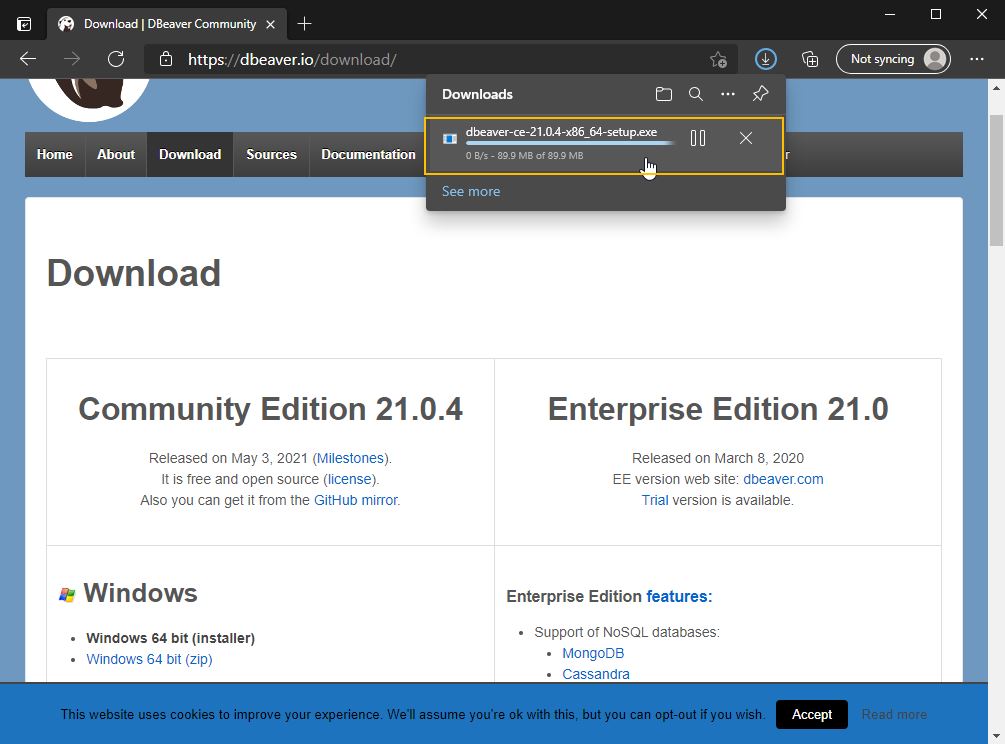The width and height of the screenshot is (1005, 744).
Task: Cancel the dbeaver-ce setup download
Action: [746, 138]
